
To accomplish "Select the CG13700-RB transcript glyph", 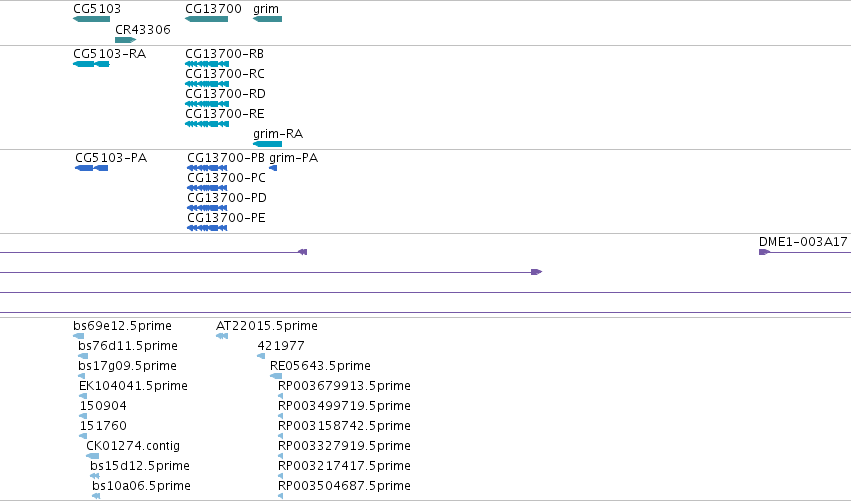I will [x=207, y=64].
